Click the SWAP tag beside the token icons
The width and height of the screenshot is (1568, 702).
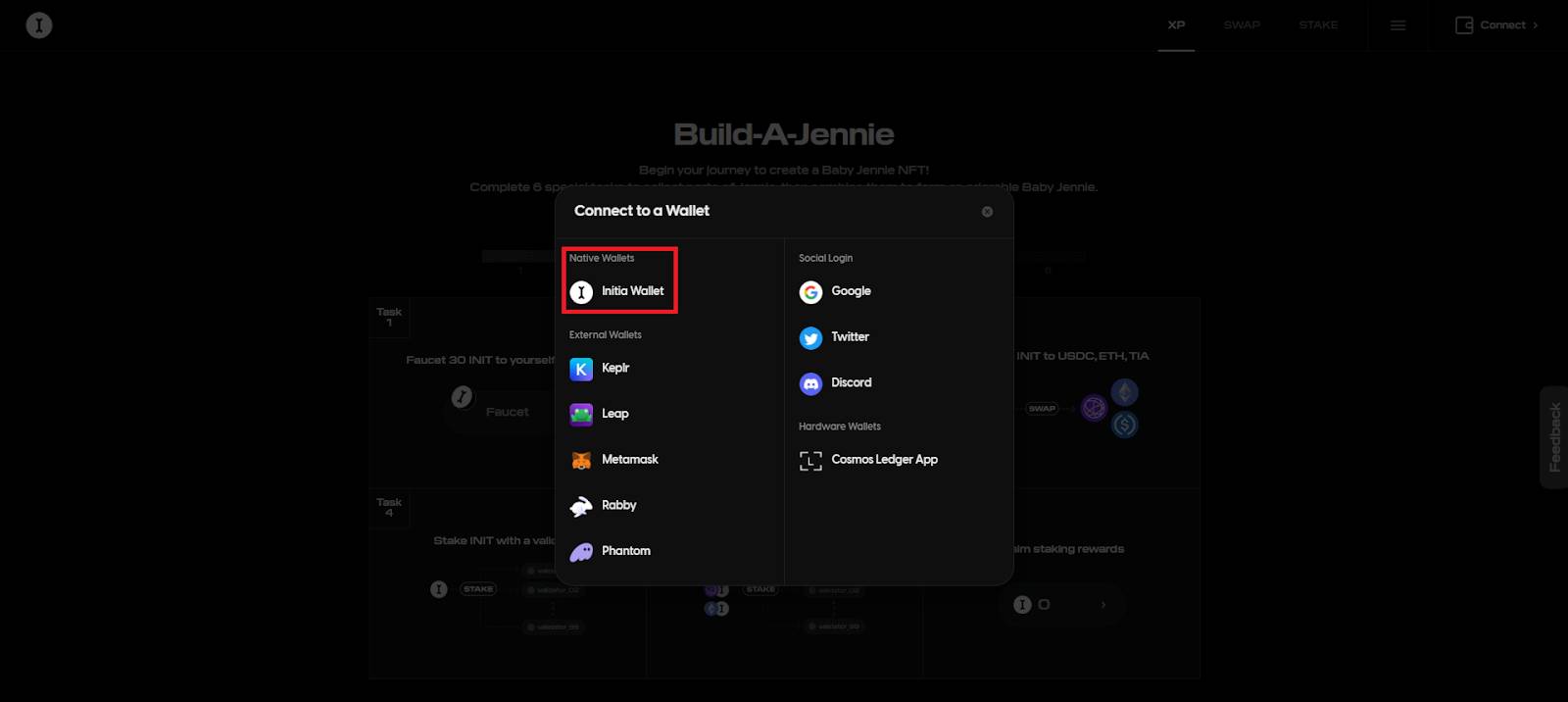[x=1042, y=409]
